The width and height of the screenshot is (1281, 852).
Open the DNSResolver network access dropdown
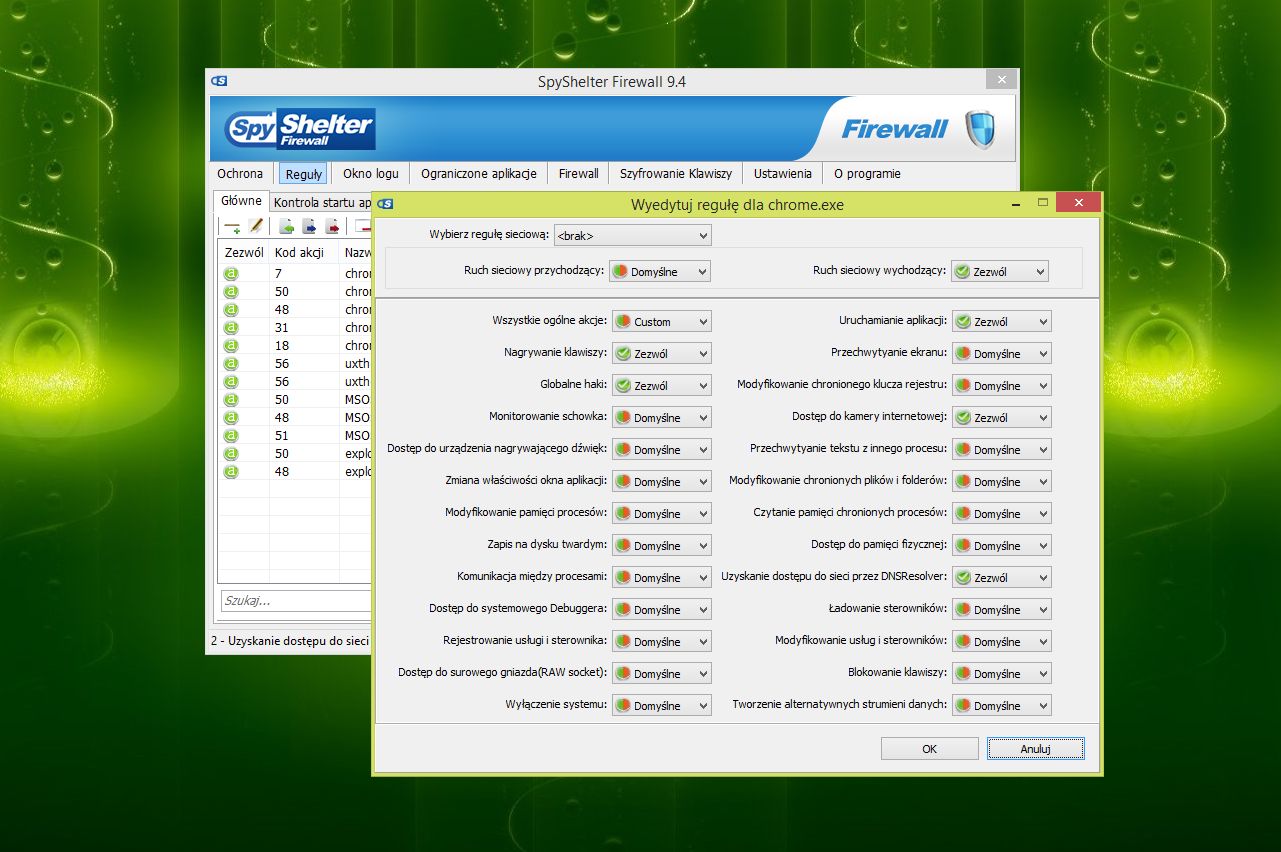tap(1001, 578)
